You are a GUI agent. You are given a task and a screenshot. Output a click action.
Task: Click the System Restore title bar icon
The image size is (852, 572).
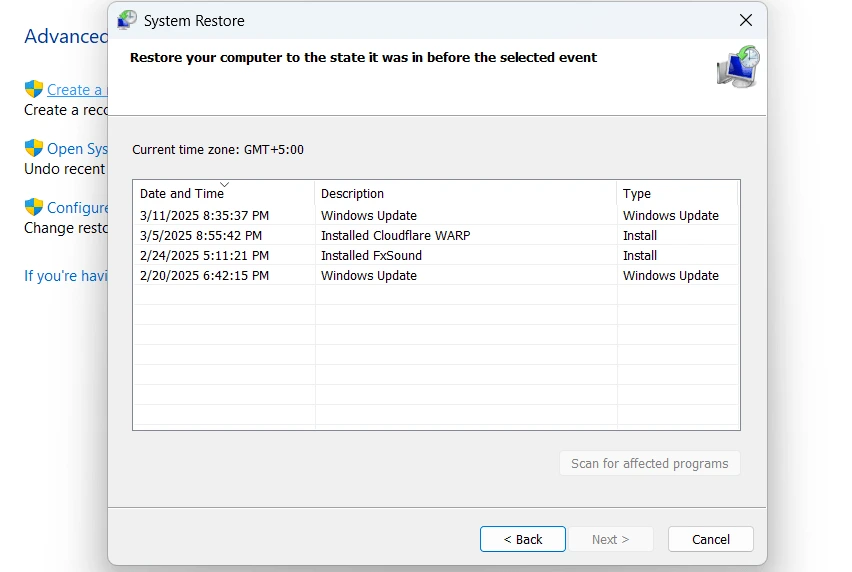[x=127, y=20]
